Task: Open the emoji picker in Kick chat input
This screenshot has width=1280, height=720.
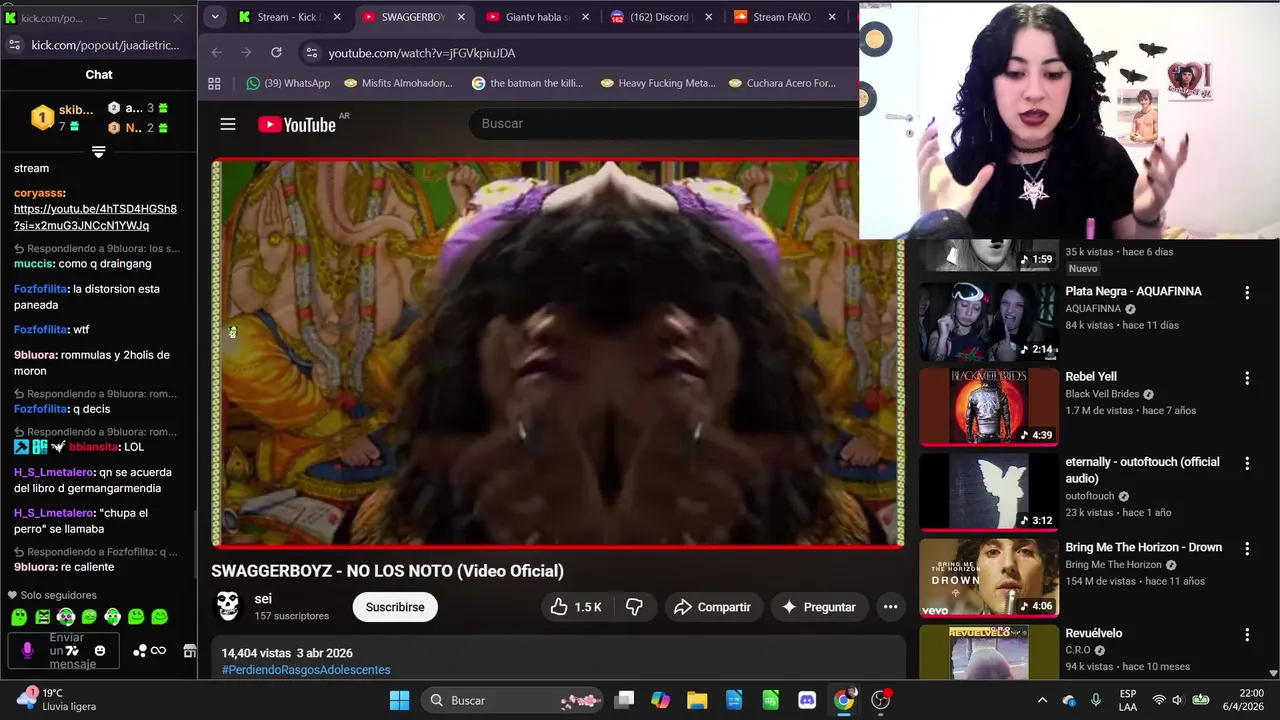Action: click(x=99, y=651)
